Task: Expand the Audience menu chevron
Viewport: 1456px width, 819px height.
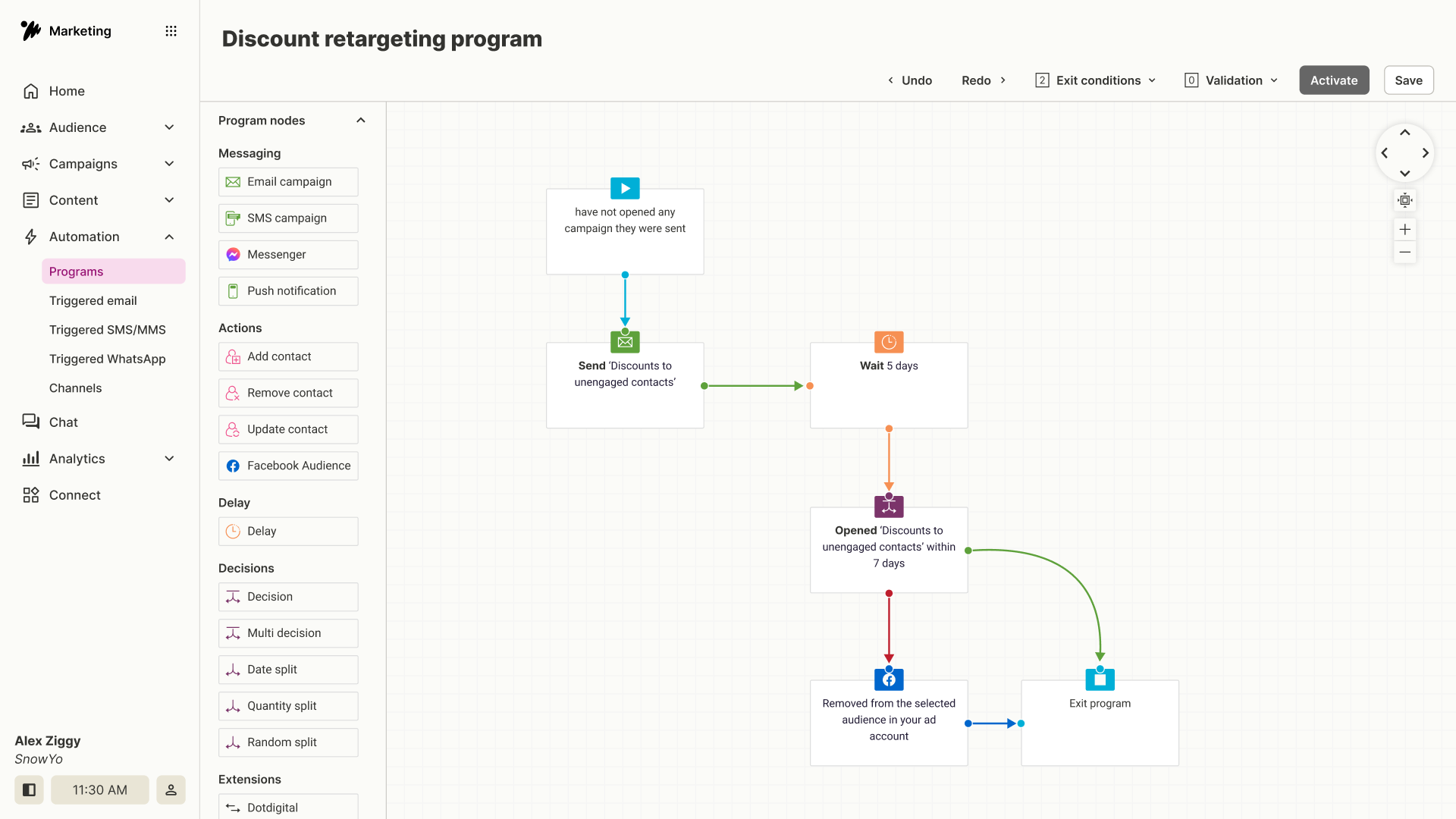Action: click(169, 127)
